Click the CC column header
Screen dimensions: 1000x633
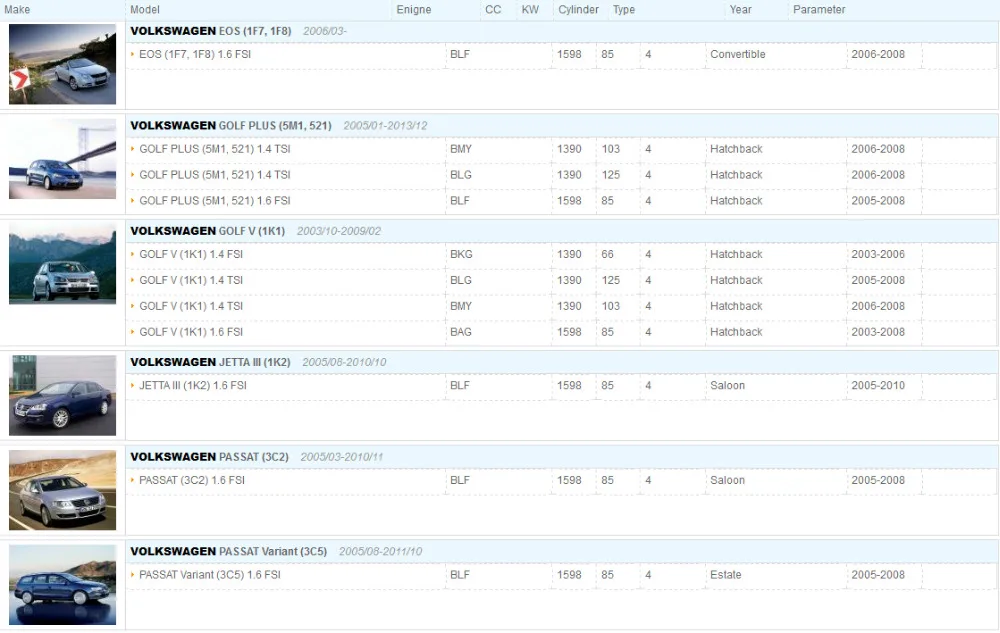coord(493,10)
